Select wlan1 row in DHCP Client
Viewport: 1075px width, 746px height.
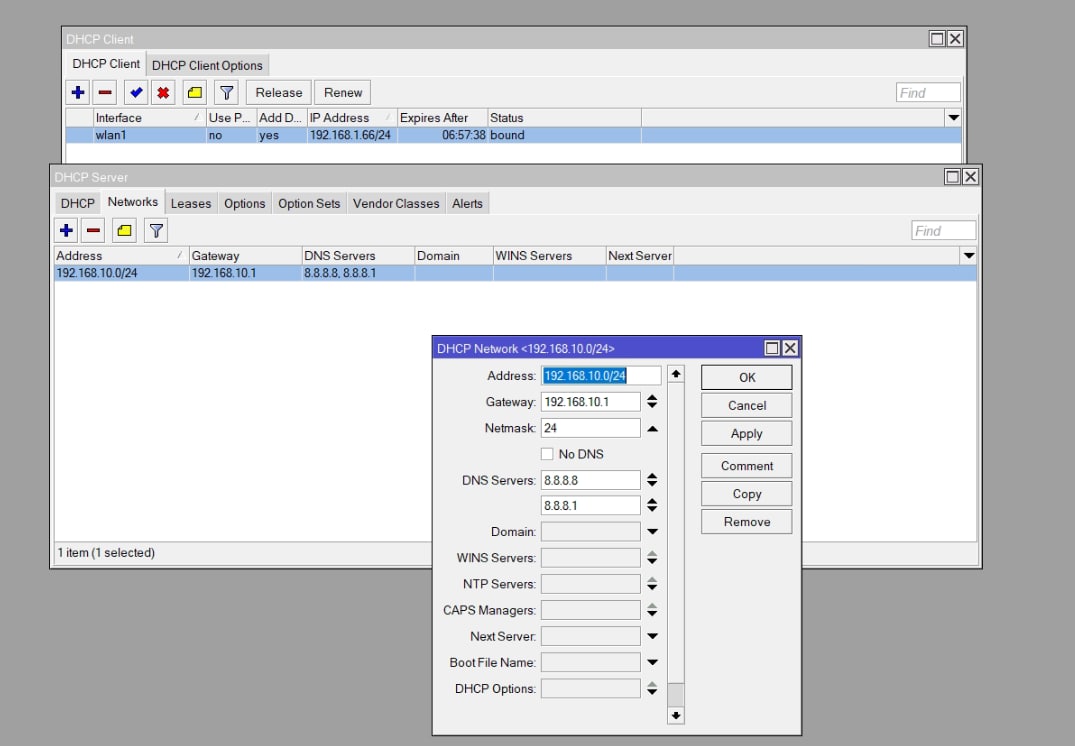pyautogui.click(x=514, y=135)
